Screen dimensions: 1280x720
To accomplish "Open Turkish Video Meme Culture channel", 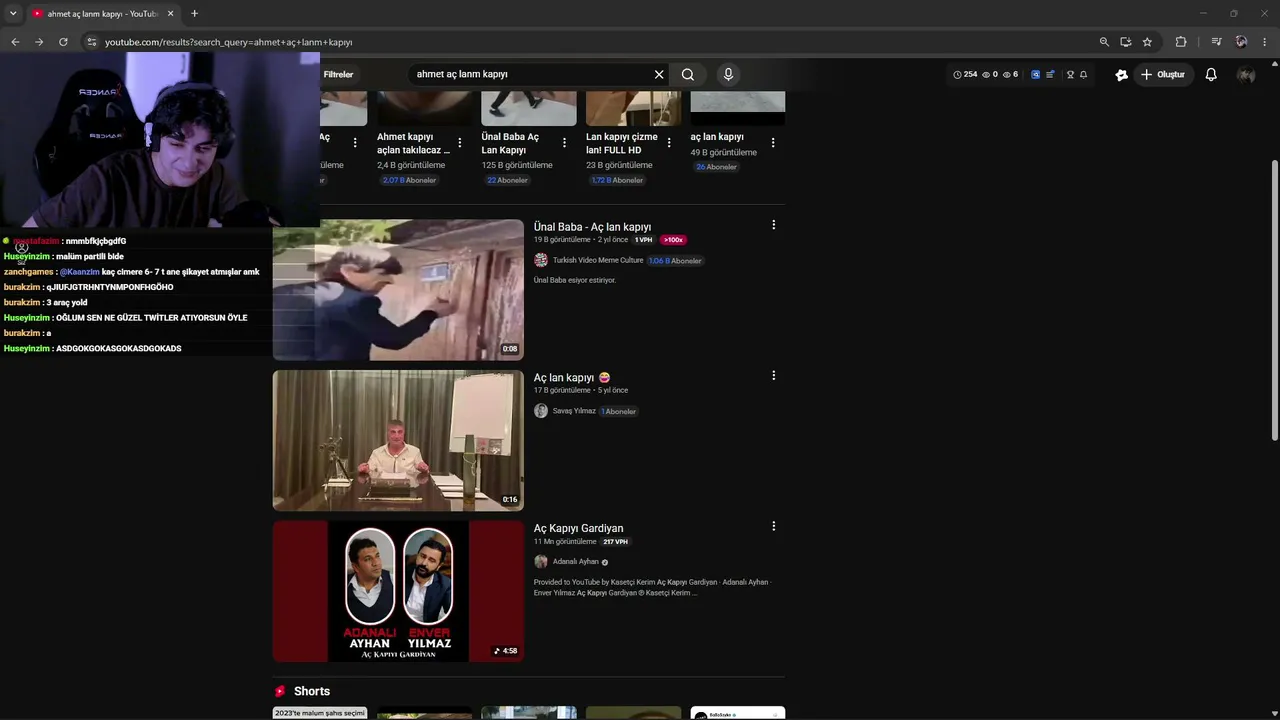I will [x=598, y=260].
